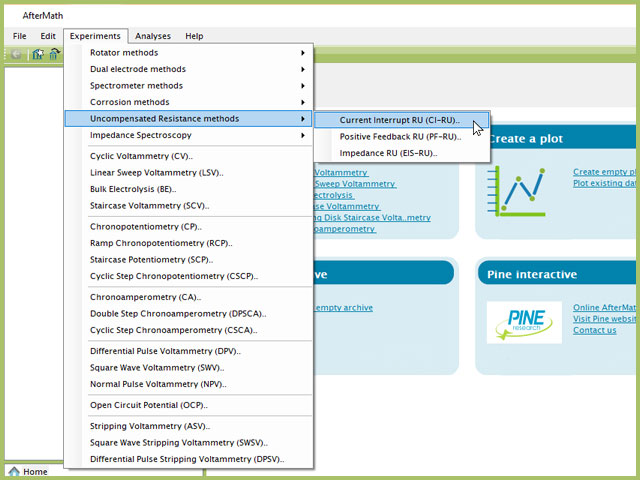Click the Home tab icon at bottom

[14, 472]
